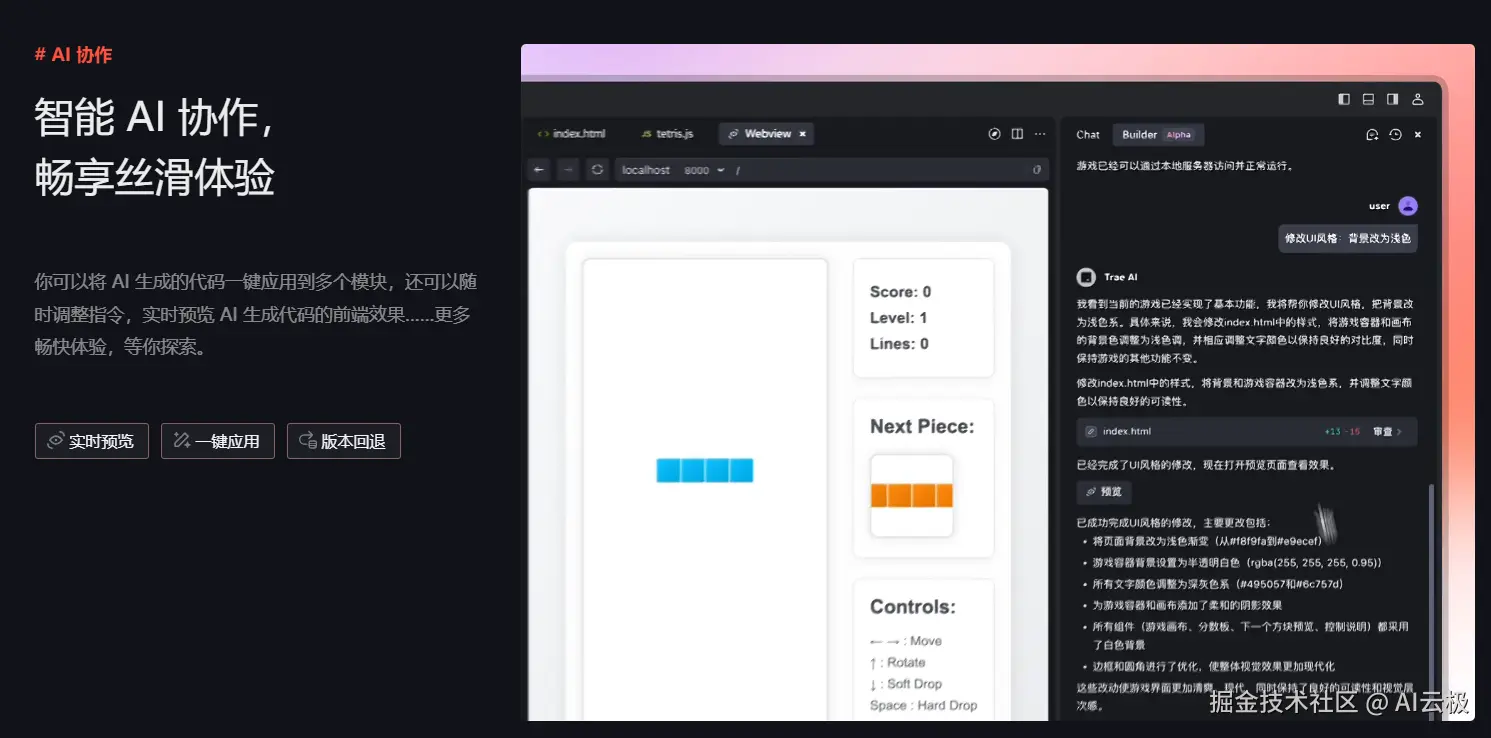Click the Controls: heading
This screenshot has height=738, width=1491.
pos(913,607)
